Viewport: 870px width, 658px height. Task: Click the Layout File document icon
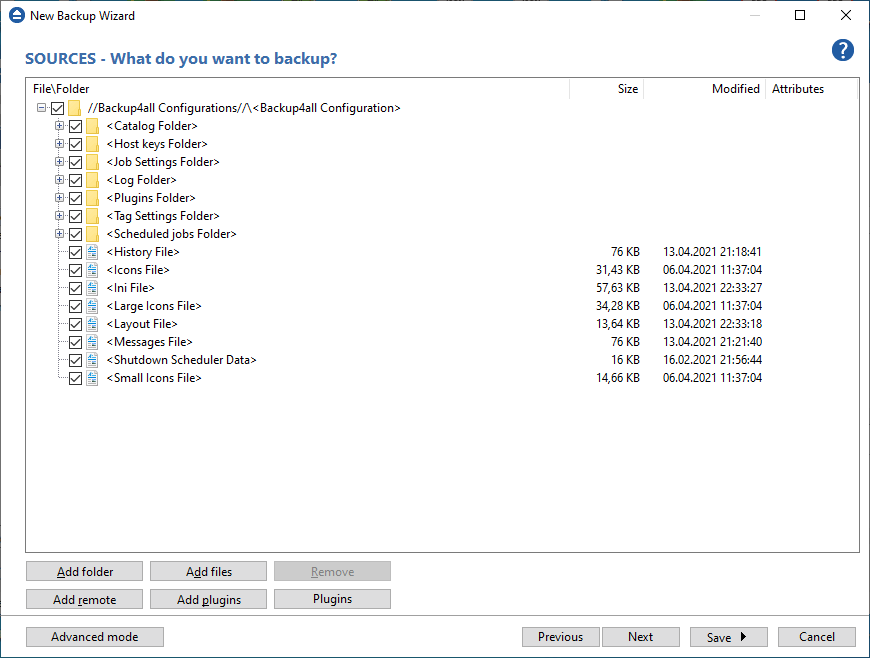point(93,324)
